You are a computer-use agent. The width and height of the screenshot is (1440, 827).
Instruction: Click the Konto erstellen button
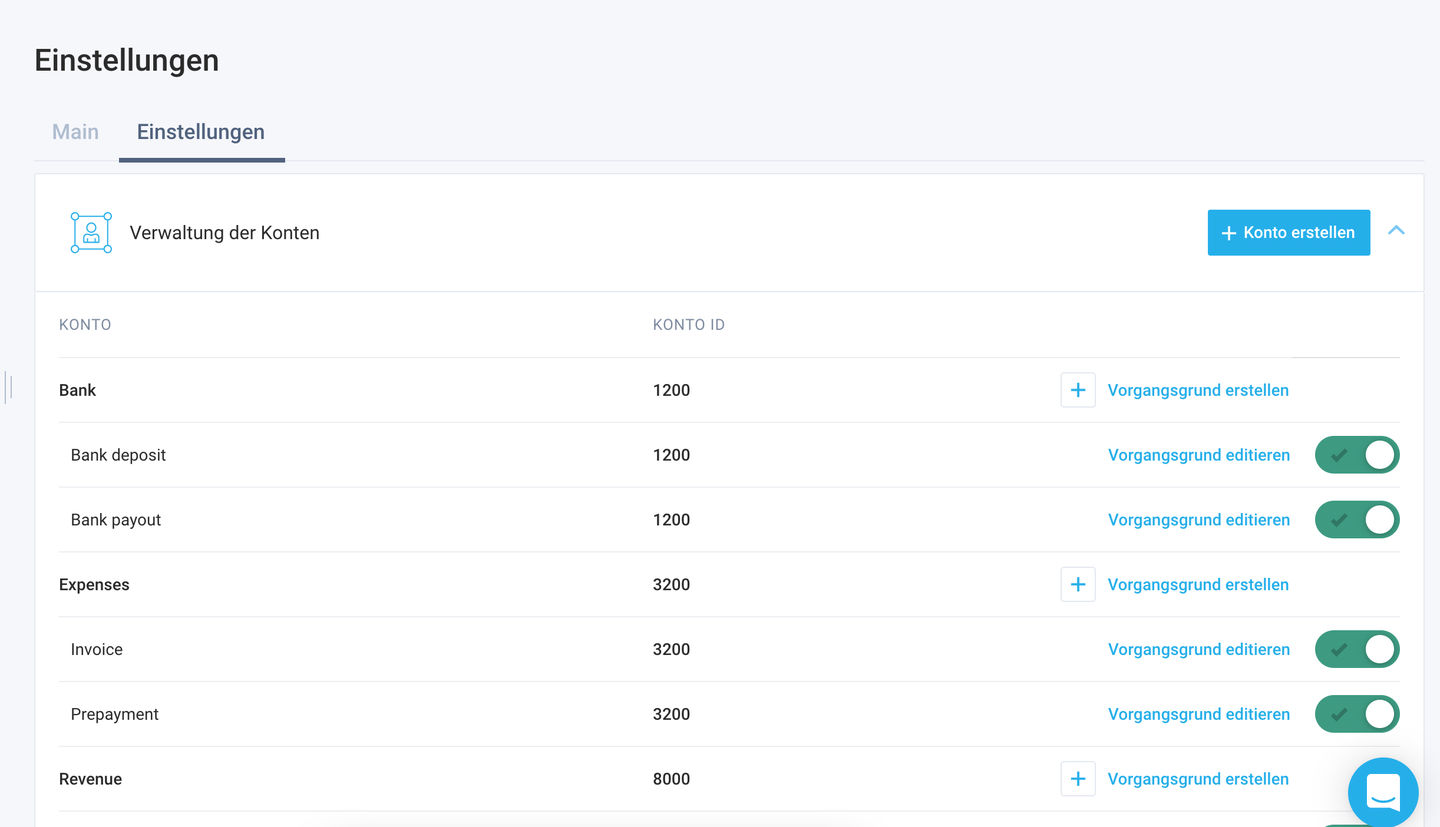(1289, 232)
